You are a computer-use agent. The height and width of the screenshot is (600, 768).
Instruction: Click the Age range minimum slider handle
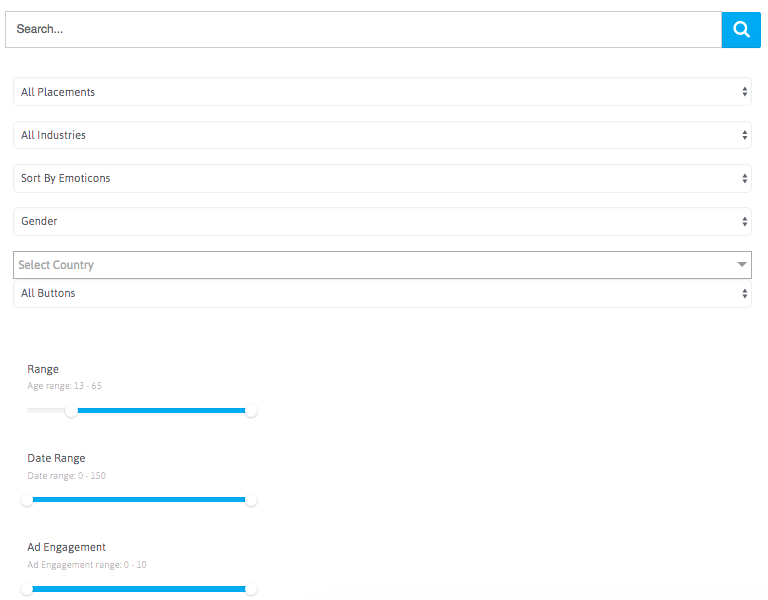click(72, 411)
